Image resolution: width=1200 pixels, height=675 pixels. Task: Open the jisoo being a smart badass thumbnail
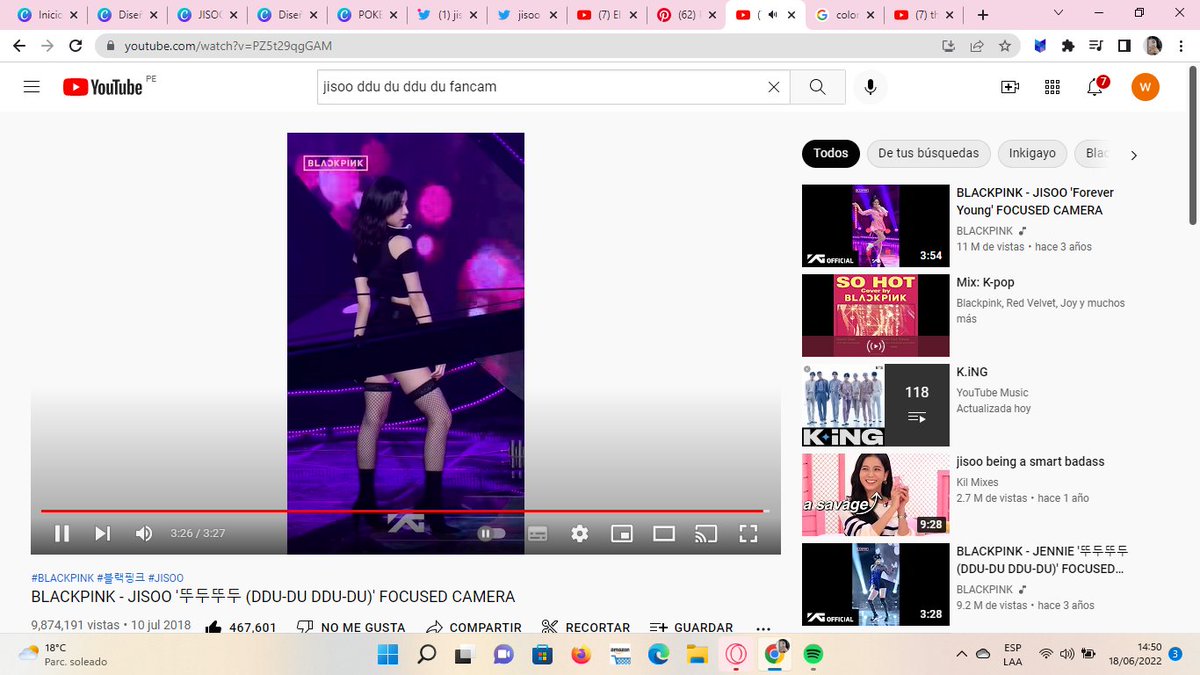[875, 494]
